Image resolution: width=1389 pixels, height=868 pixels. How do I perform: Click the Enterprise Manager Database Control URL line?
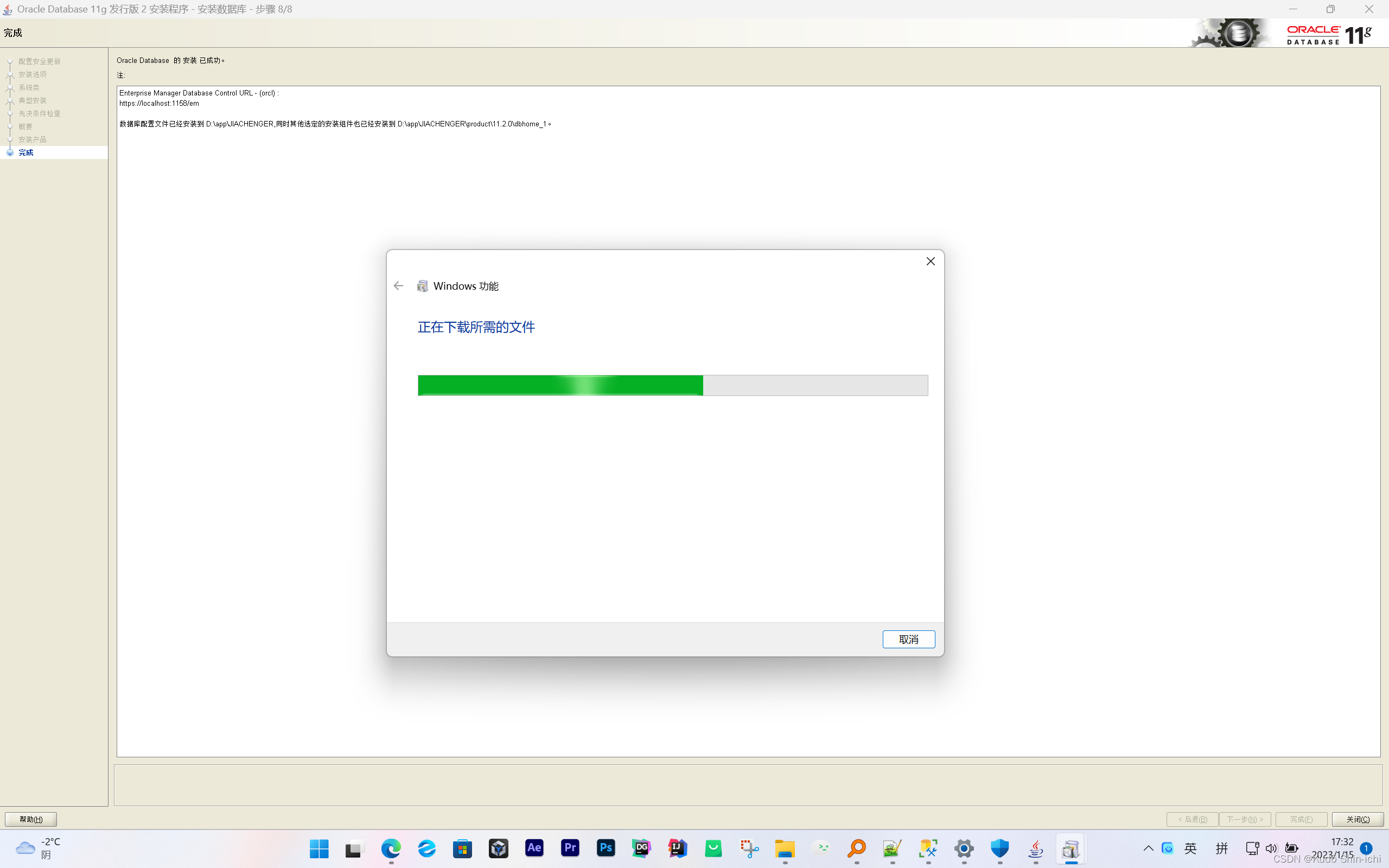199,93
